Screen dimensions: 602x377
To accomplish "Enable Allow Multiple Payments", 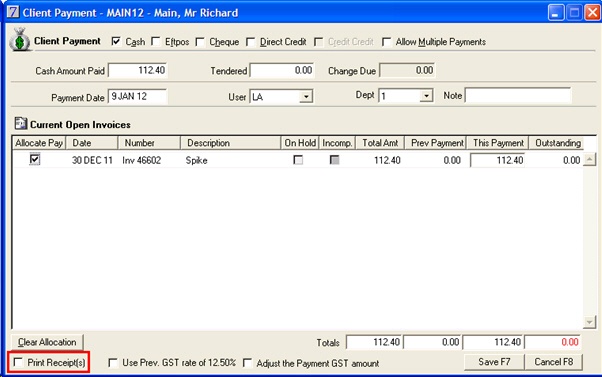I will click(x=386, y=41).
